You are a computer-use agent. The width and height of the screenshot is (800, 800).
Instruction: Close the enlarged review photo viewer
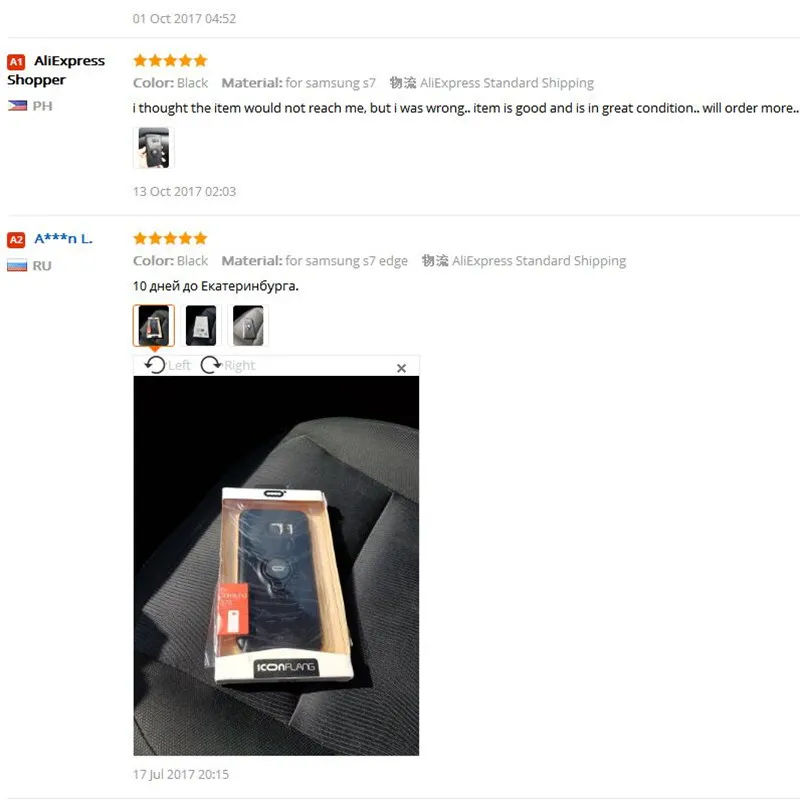pos(402,368)
